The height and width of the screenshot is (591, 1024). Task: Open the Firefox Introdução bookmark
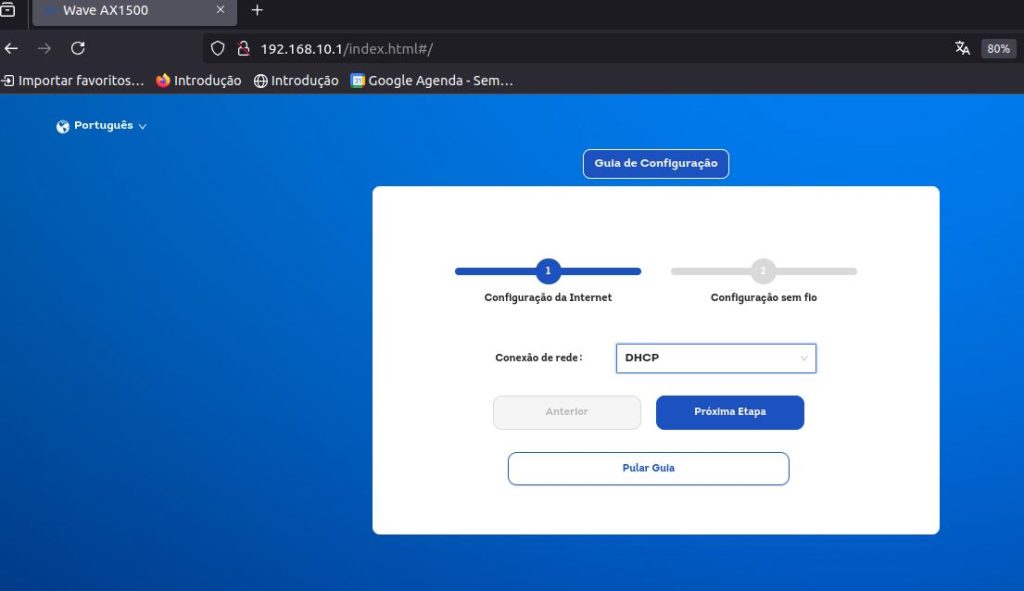coord(199,80)
